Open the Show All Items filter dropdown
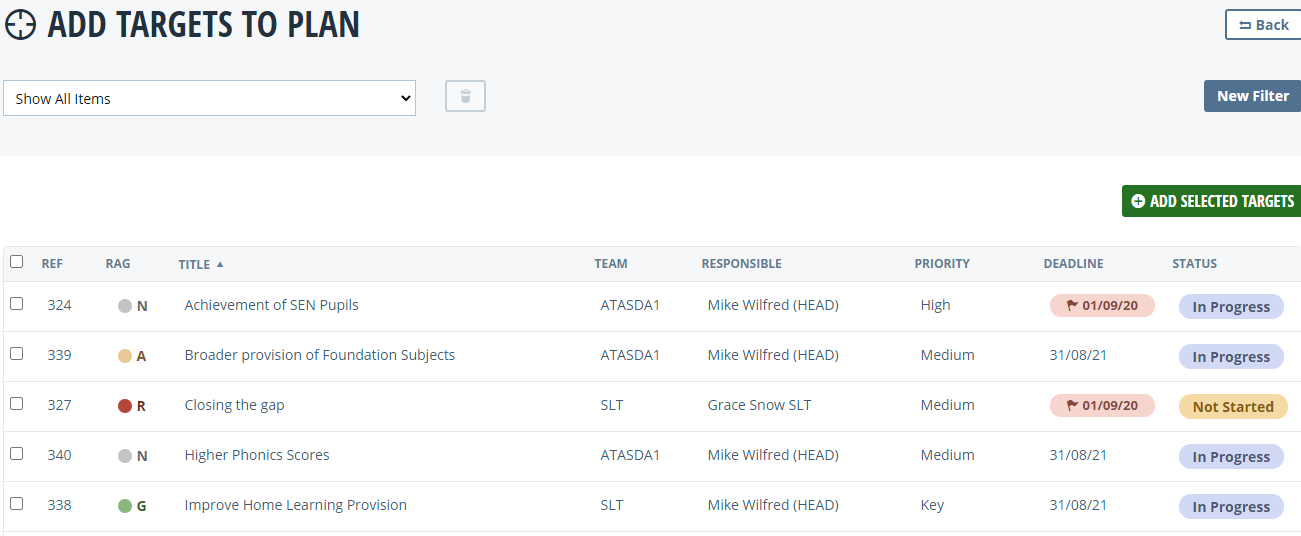This screenshot has height=536, width=1301. pyautogui.click(x=209, y=98)
